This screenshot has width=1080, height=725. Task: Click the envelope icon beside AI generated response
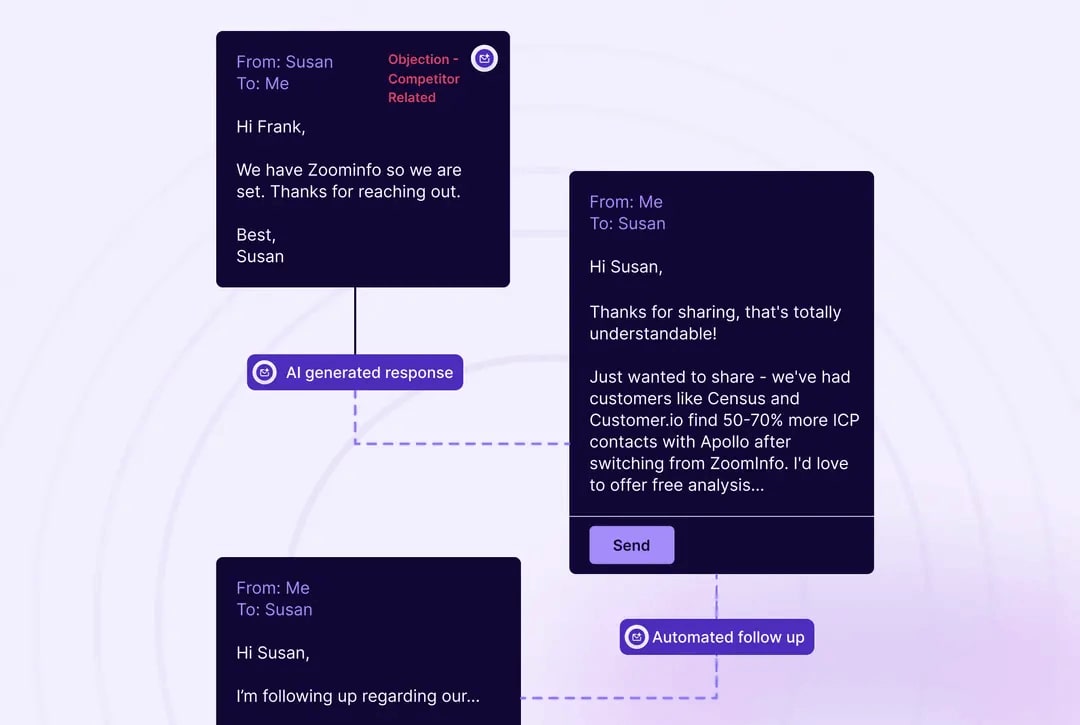coord(265,372)
